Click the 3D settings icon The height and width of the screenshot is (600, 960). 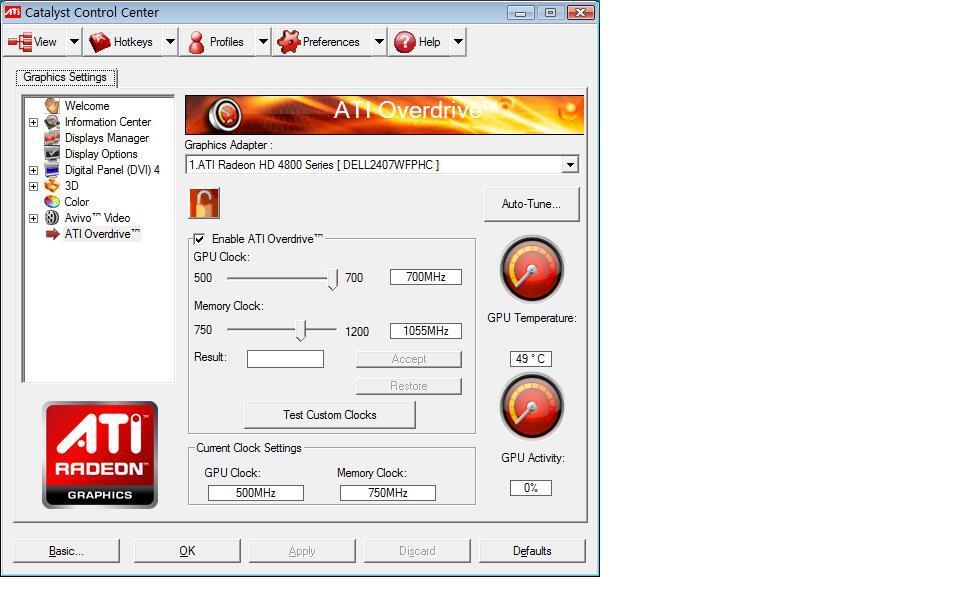click(x=52, y=186)
